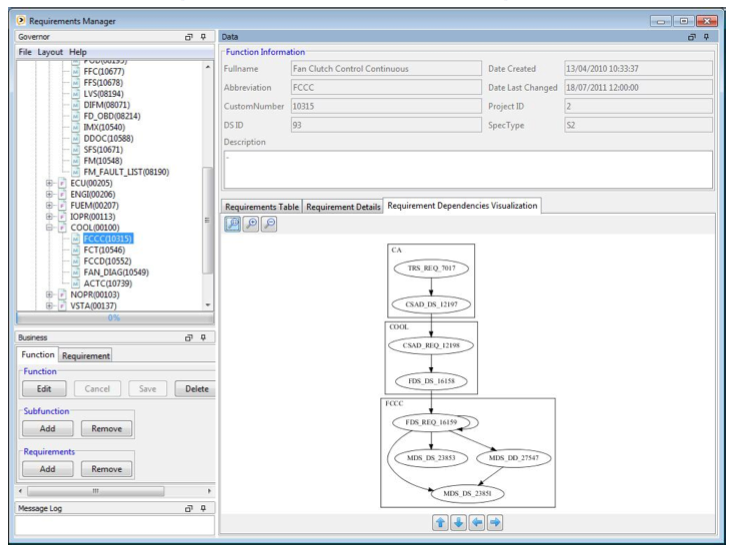Click icon next to FFC(10677)
The height and width of the screenshot is (552, 734).
(76, 72)
